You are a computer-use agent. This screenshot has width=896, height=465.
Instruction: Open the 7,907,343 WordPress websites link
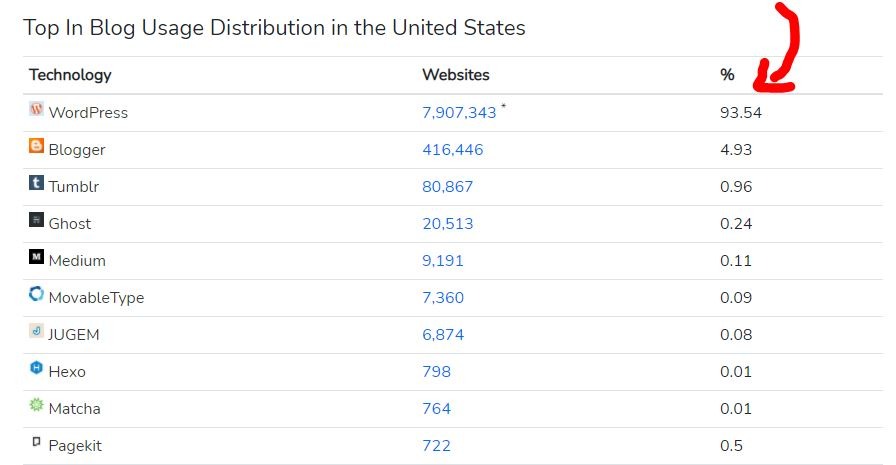pos(459,113)
